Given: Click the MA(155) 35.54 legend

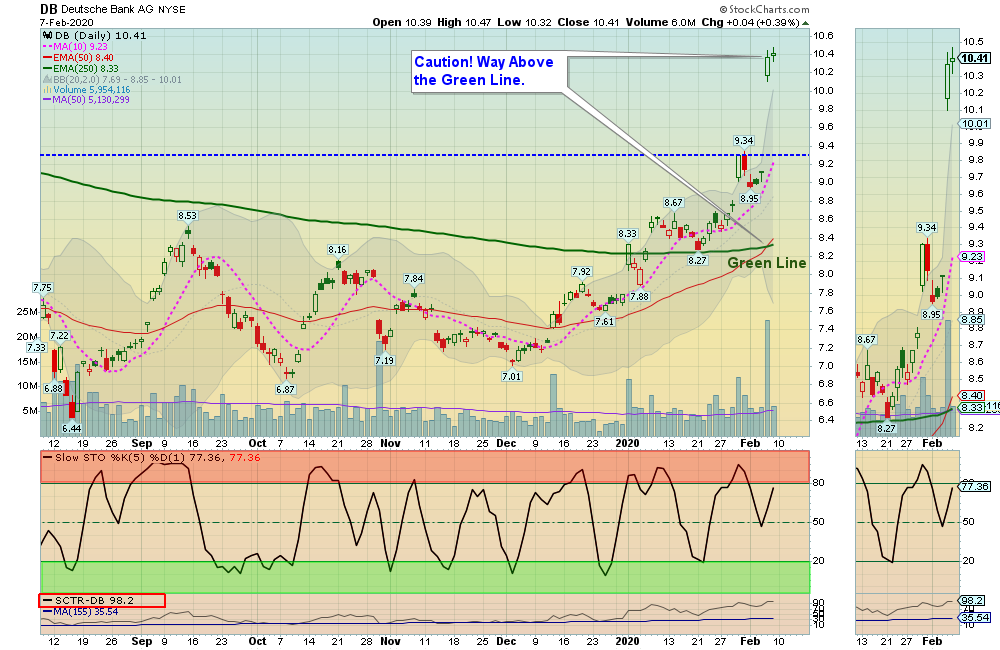Looking at the screenshot, I should click(80, 612).
